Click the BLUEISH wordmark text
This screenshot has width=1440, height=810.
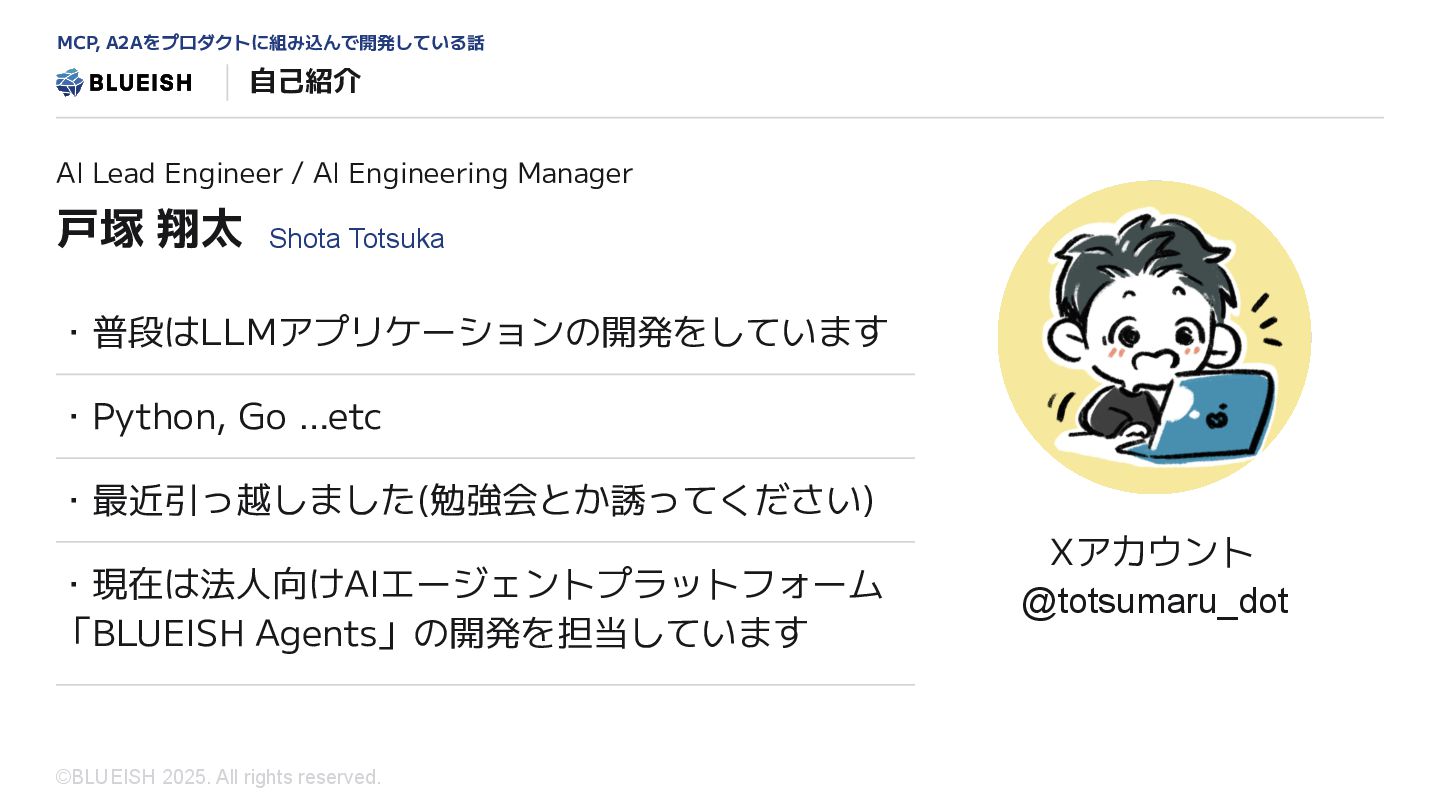pos(140,83)
